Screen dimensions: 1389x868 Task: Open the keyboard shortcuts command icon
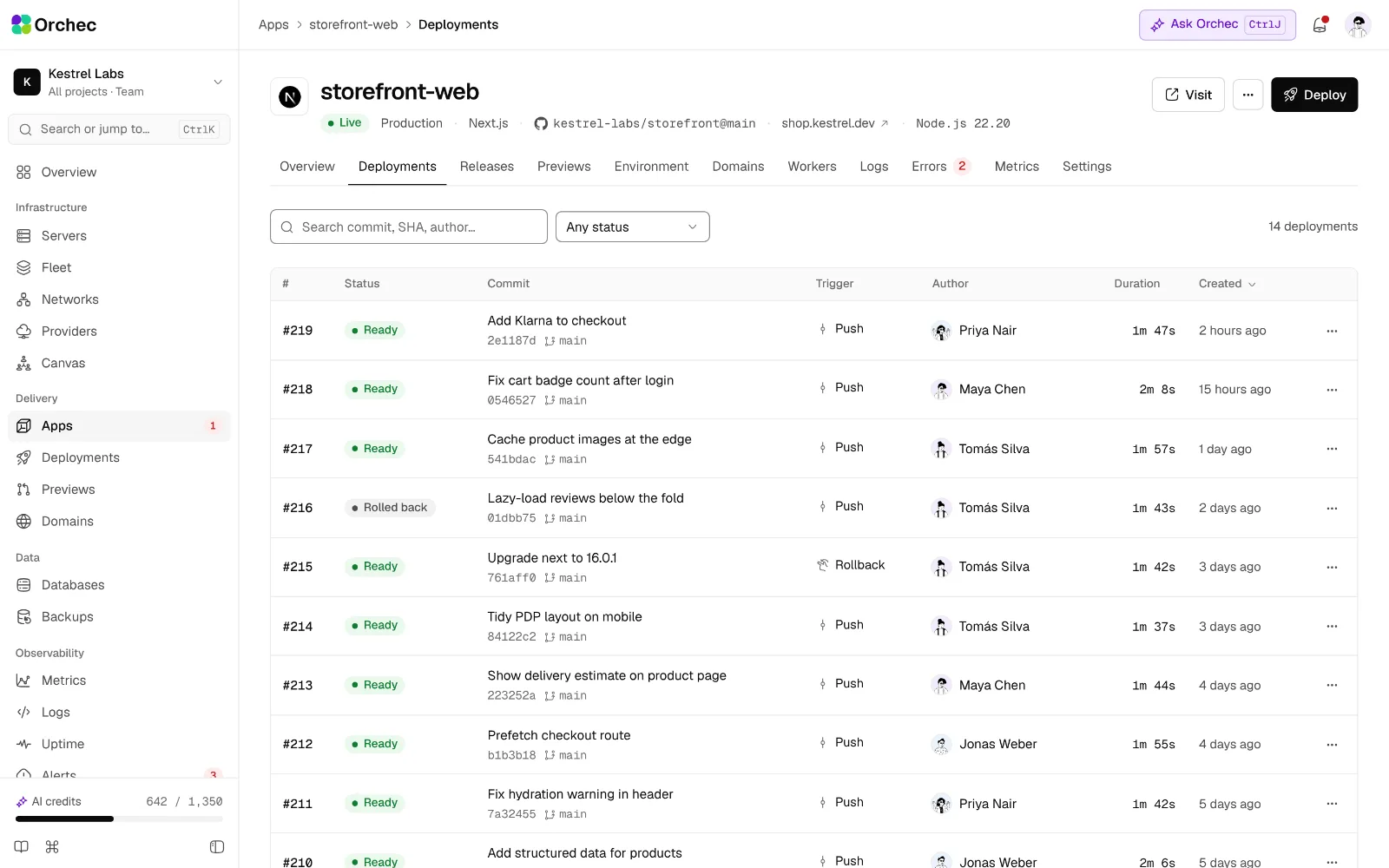click(52, 846)
